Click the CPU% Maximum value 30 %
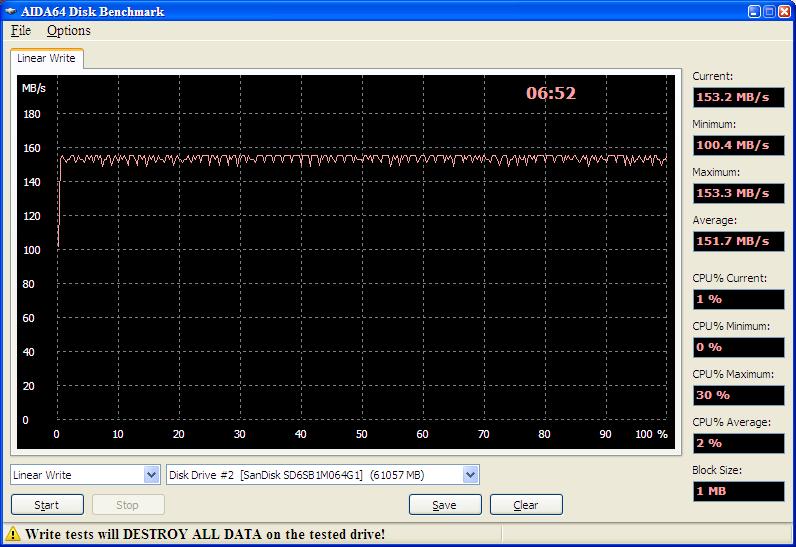The height and width of the screenshot is (547, 796). coord(739,395)
